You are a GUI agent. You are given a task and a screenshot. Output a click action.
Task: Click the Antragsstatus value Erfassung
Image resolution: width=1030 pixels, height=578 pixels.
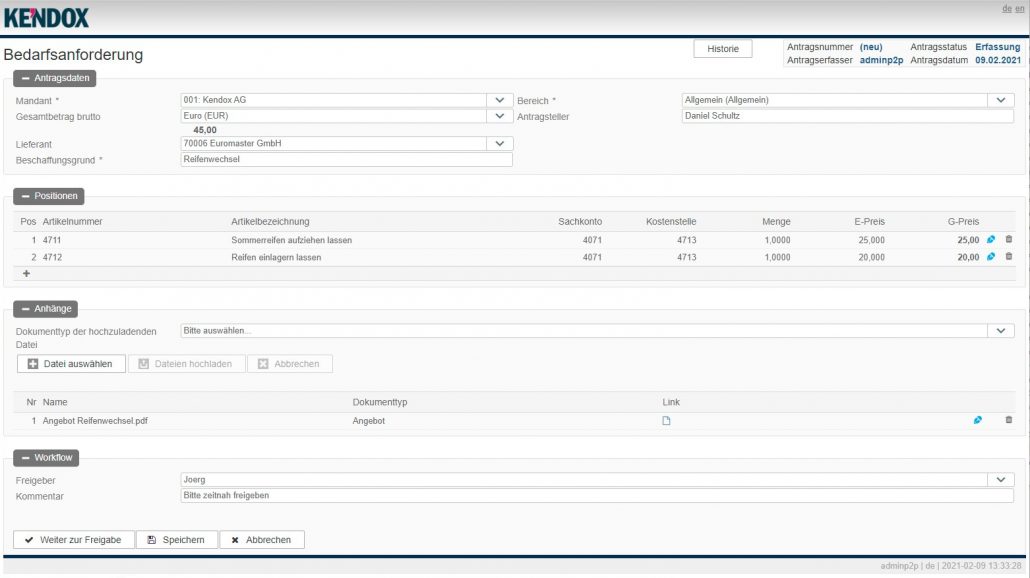point(998,47)
